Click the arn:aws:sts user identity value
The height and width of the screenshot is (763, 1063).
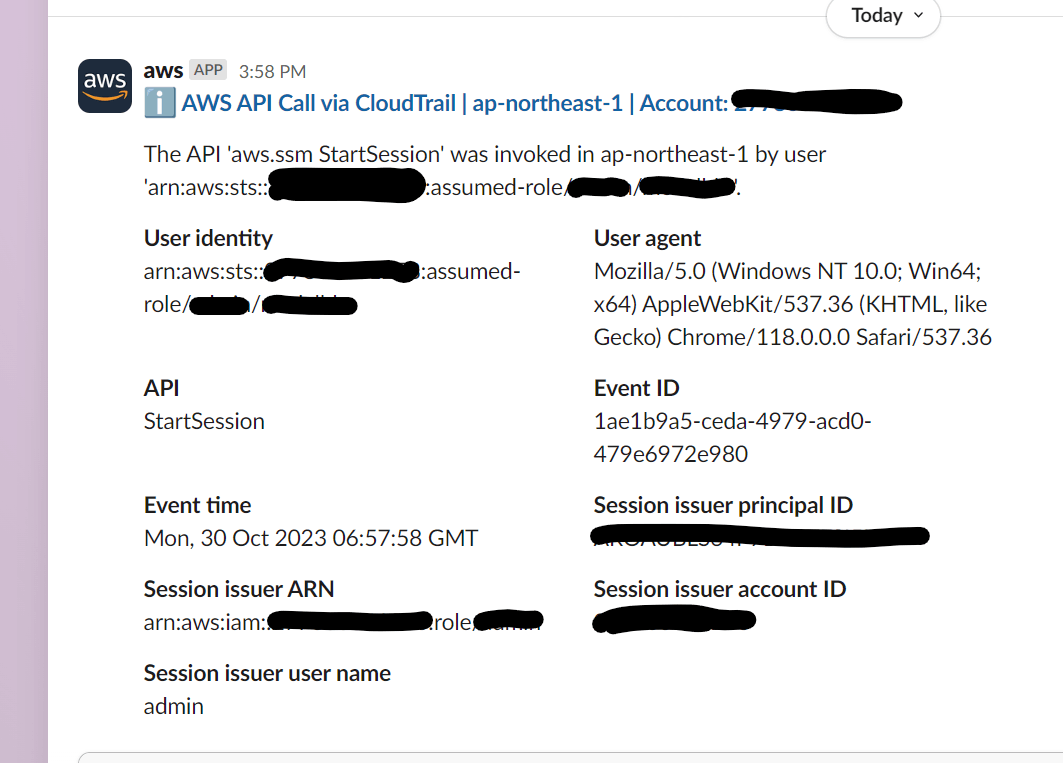(x=332, y=288)
